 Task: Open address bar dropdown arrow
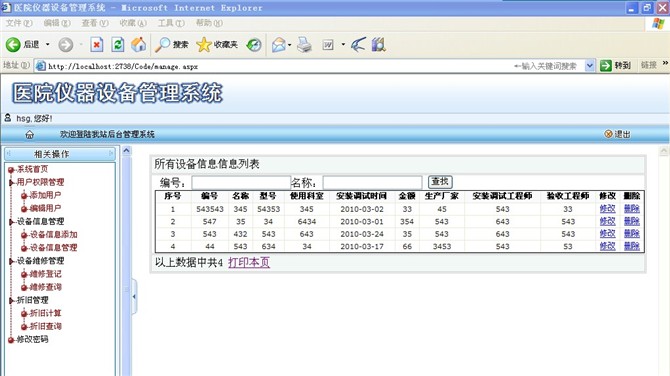590,65
